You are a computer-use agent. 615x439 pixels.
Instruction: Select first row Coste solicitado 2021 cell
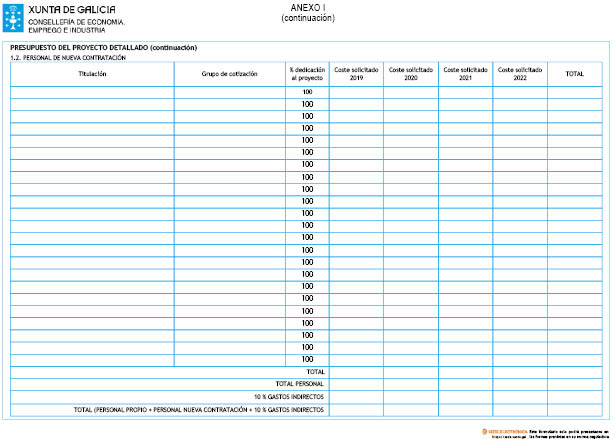point(464,92)
